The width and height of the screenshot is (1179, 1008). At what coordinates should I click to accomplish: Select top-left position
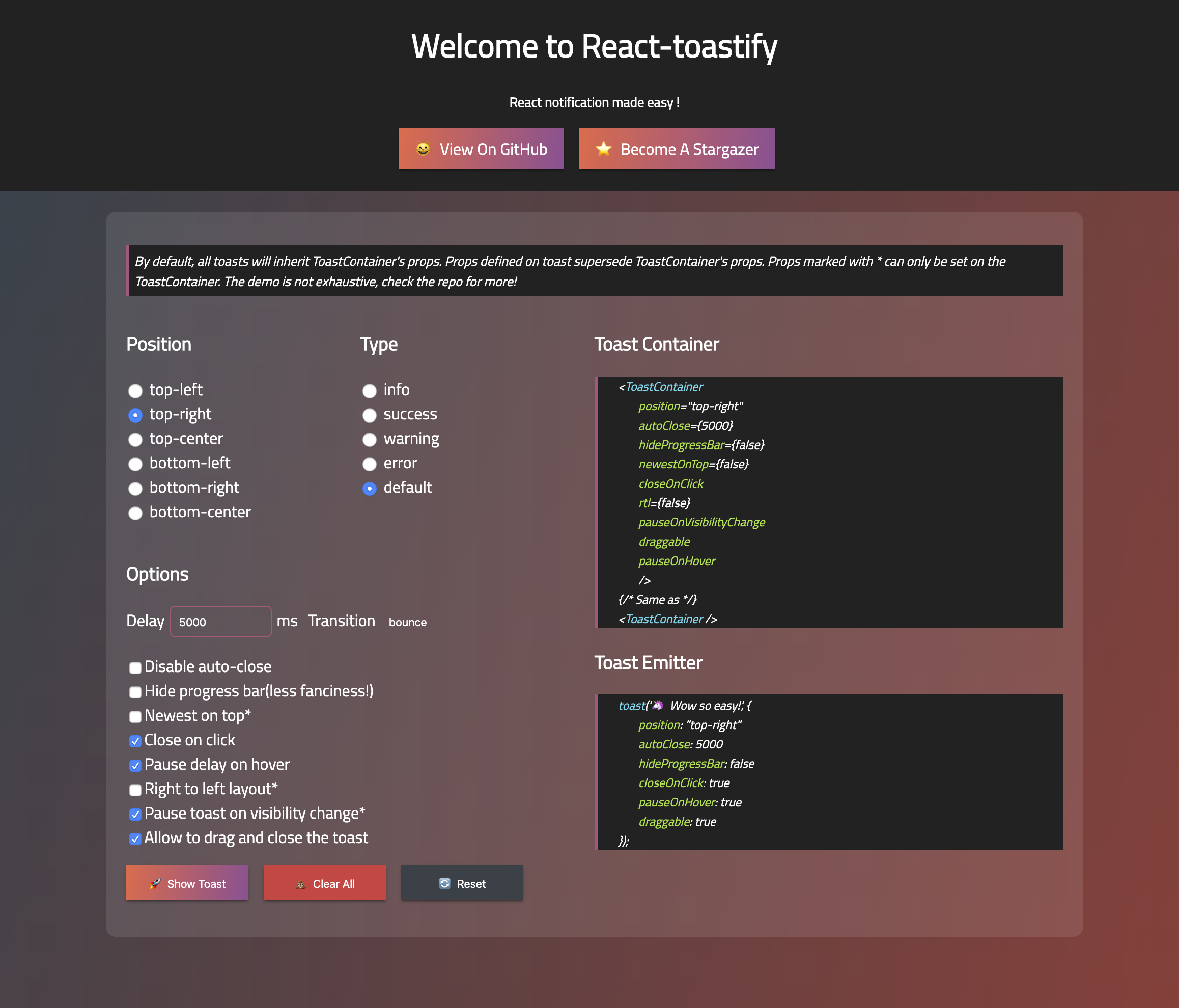135,390
